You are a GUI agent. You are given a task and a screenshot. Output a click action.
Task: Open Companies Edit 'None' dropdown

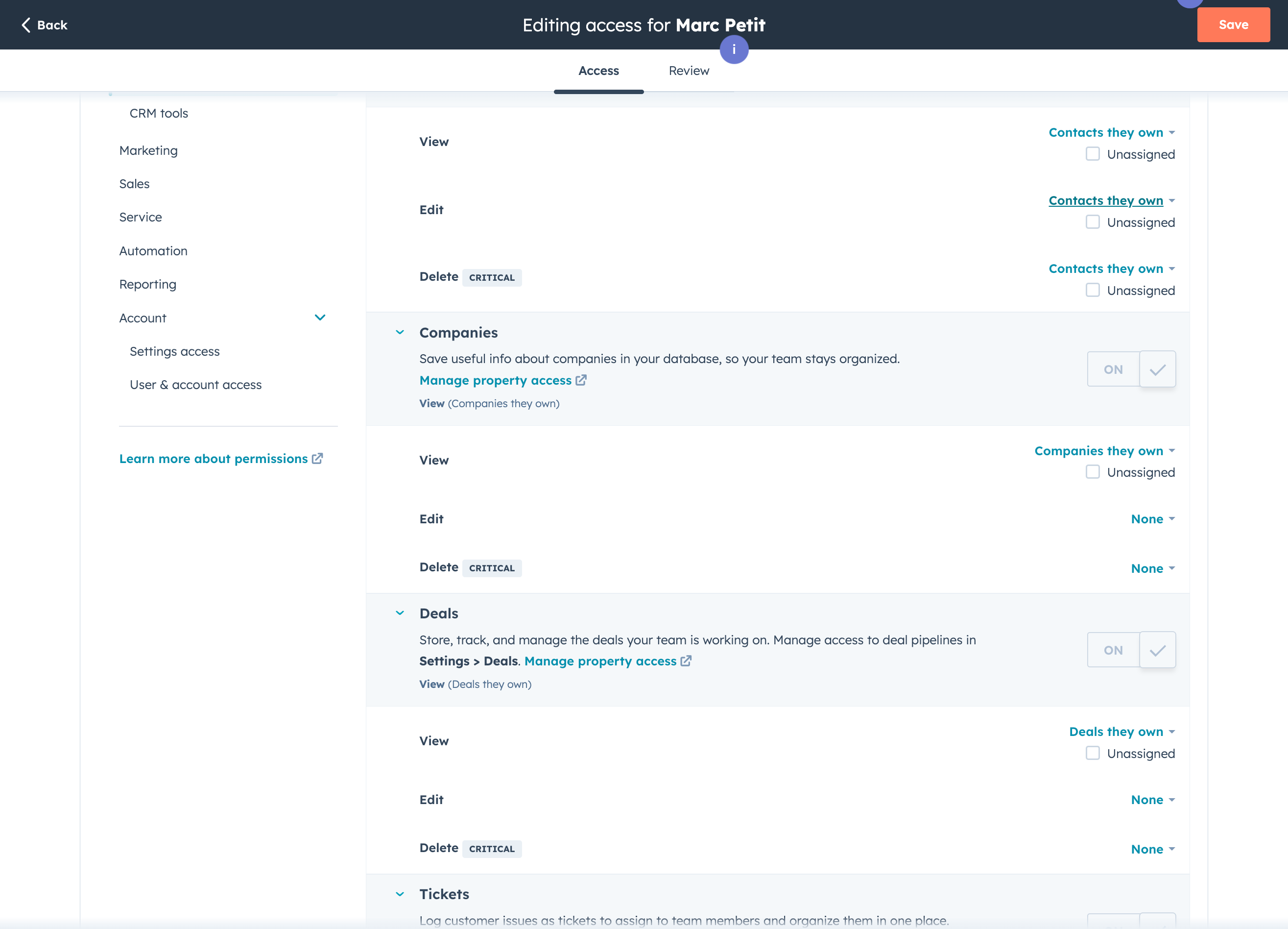1153,519
